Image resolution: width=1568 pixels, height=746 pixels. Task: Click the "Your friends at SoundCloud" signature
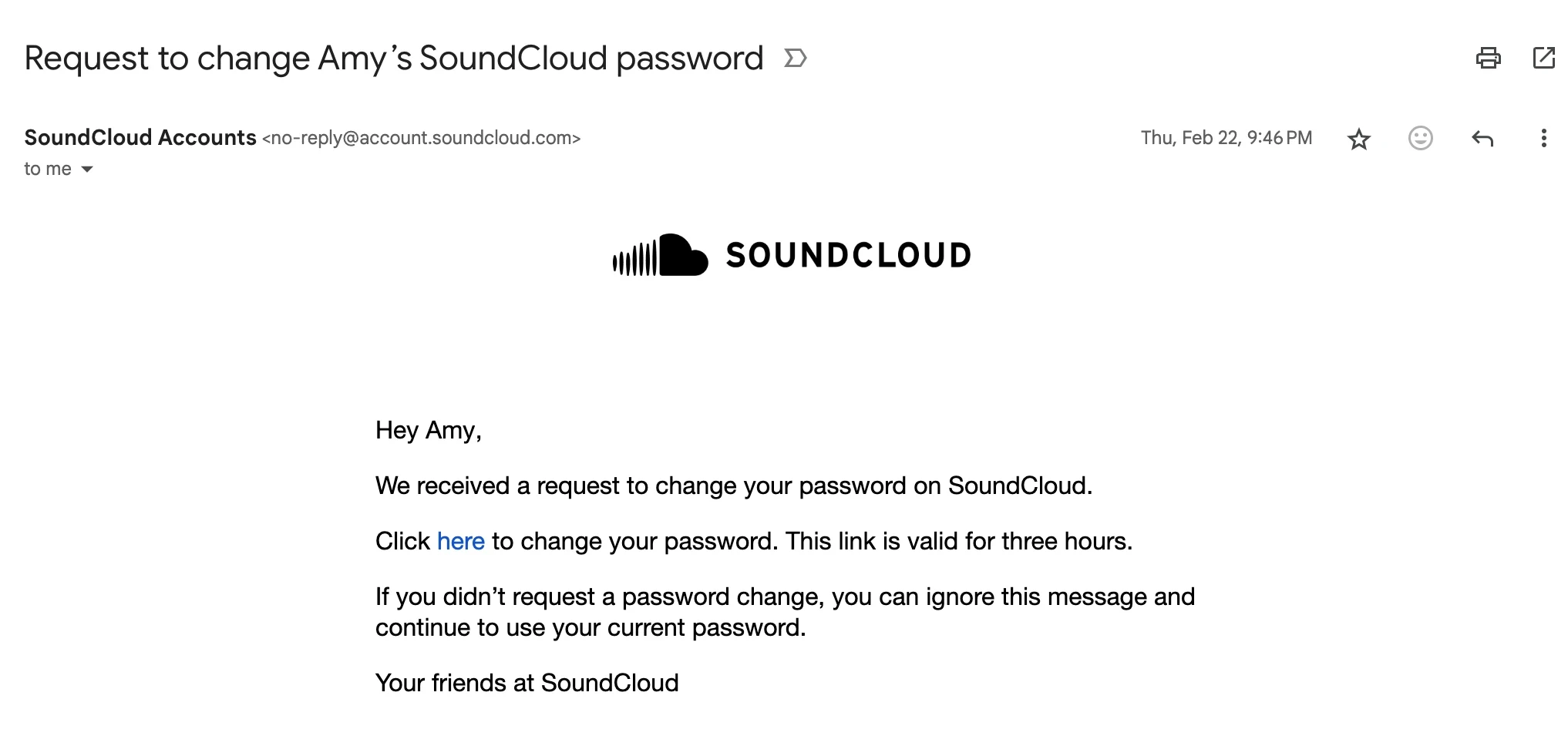click(x=527, y=684)
